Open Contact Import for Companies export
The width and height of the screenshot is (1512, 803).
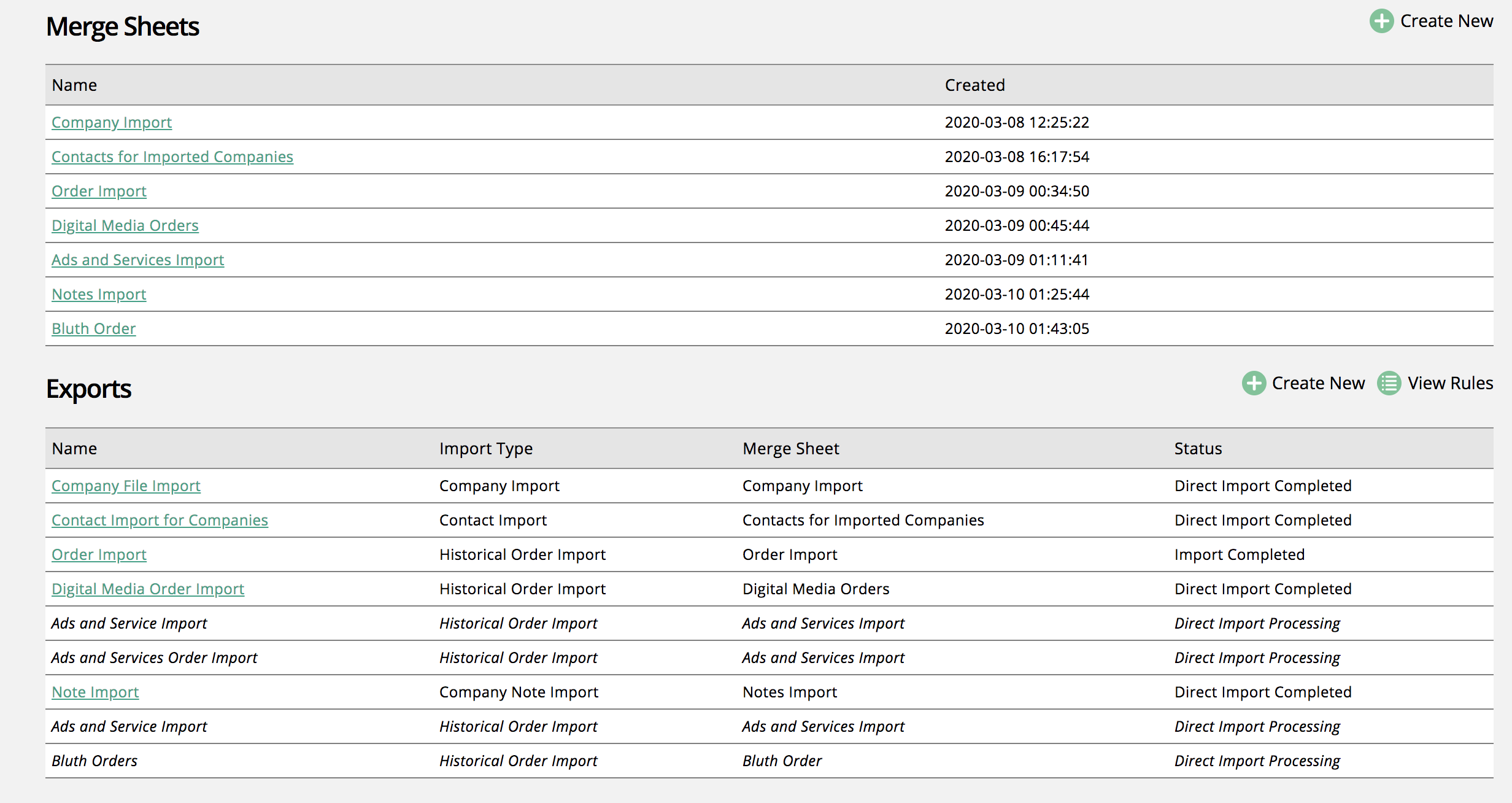tap(160, 521)
